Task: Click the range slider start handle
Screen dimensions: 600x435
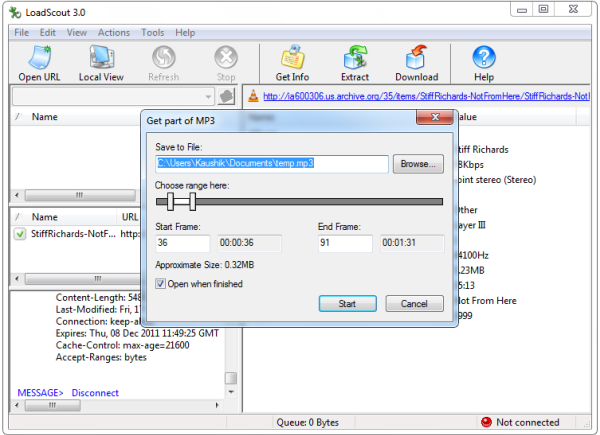Action: (x=170, y=201)
